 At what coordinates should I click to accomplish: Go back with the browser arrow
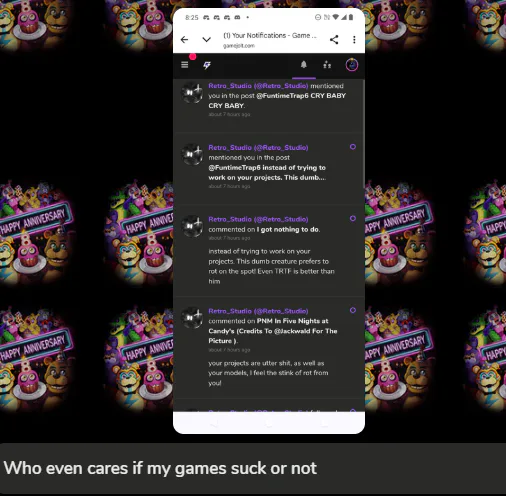(x=184, y=40)
